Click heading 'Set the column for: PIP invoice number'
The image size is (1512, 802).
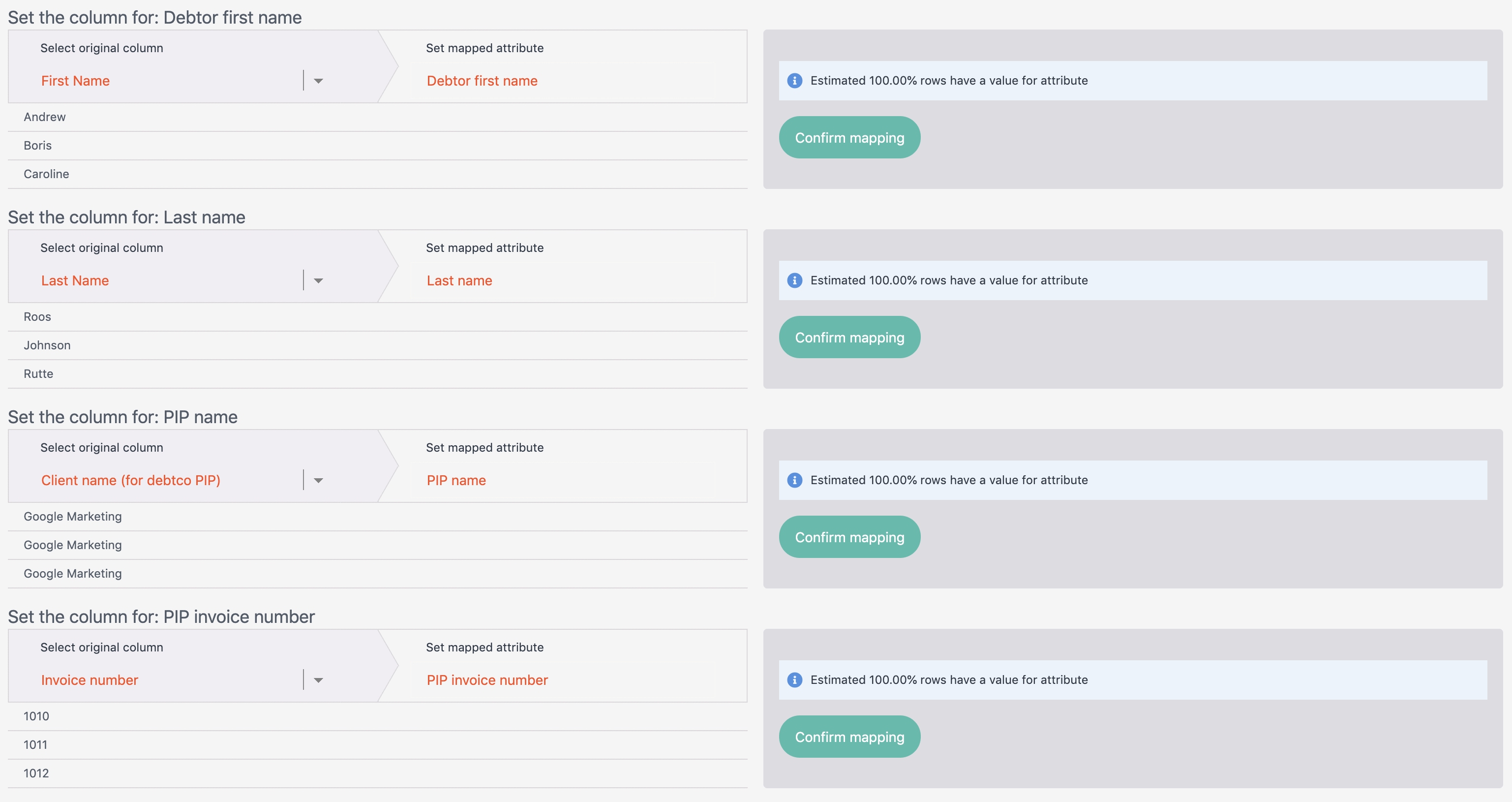pos(161,617)
